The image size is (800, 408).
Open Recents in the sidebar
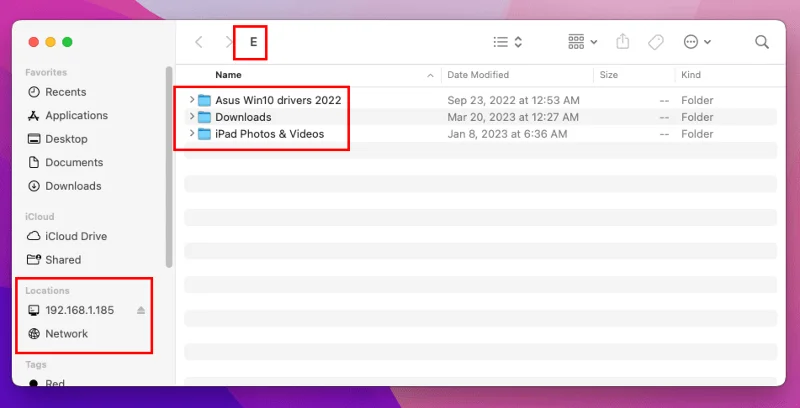(65, 92)
